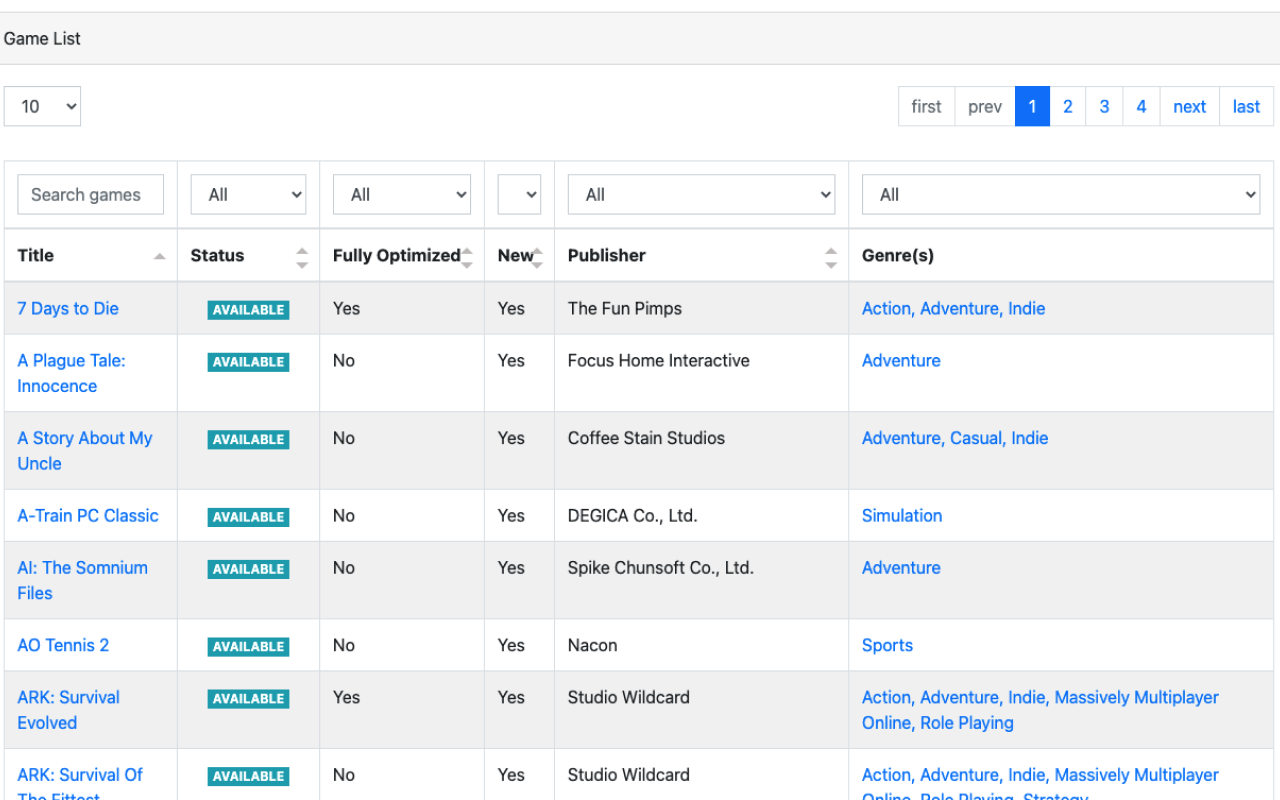Go to page 2

click(x=1068, y=106)
